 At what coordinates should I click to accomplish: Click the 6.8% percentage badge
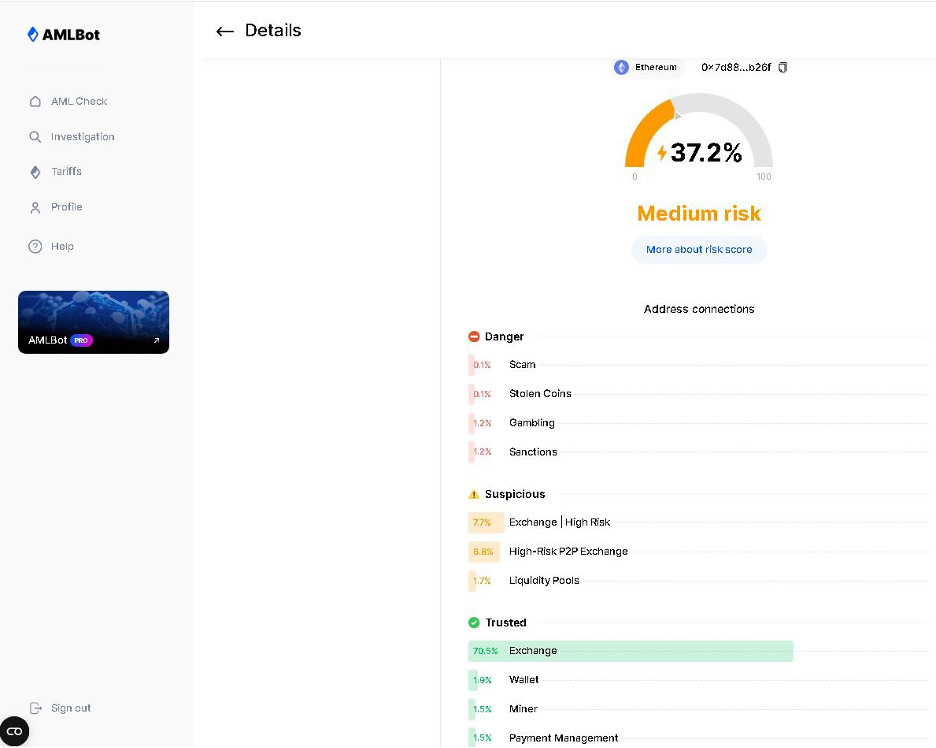483,552
